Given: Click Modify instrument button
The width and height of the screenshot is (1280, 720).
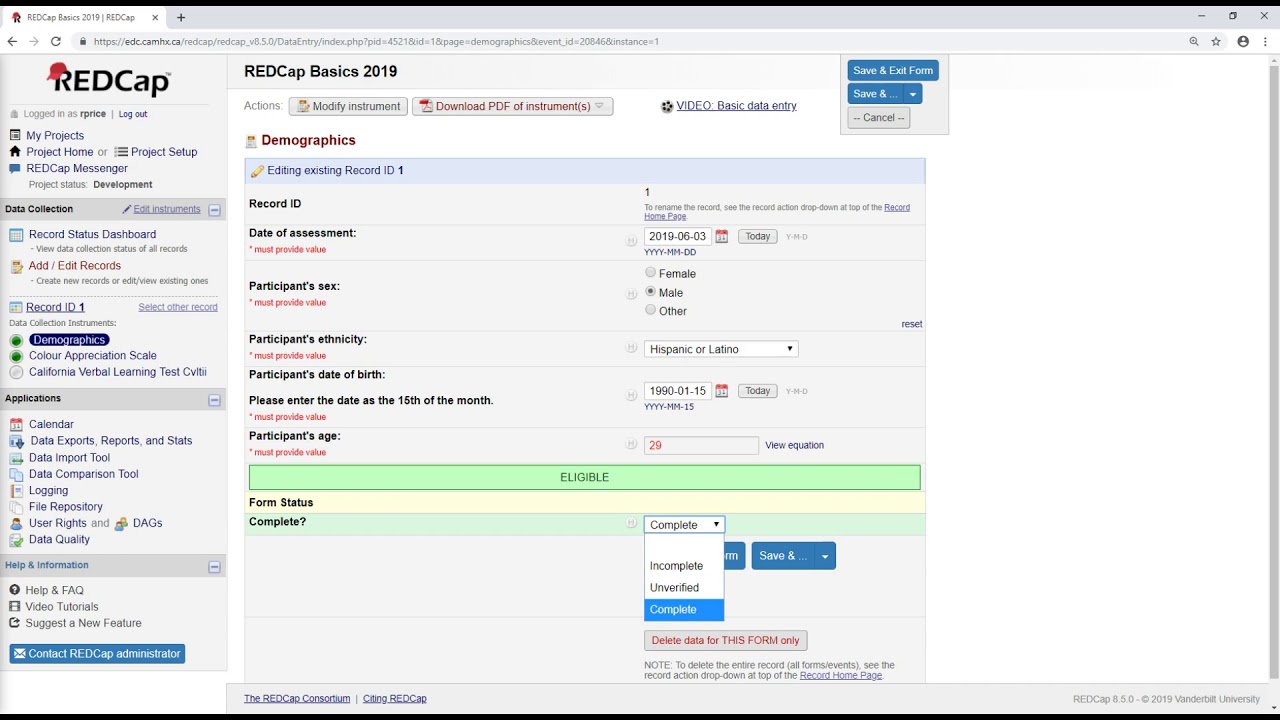Looking at the screenshot, I should (x=348, y=106).
